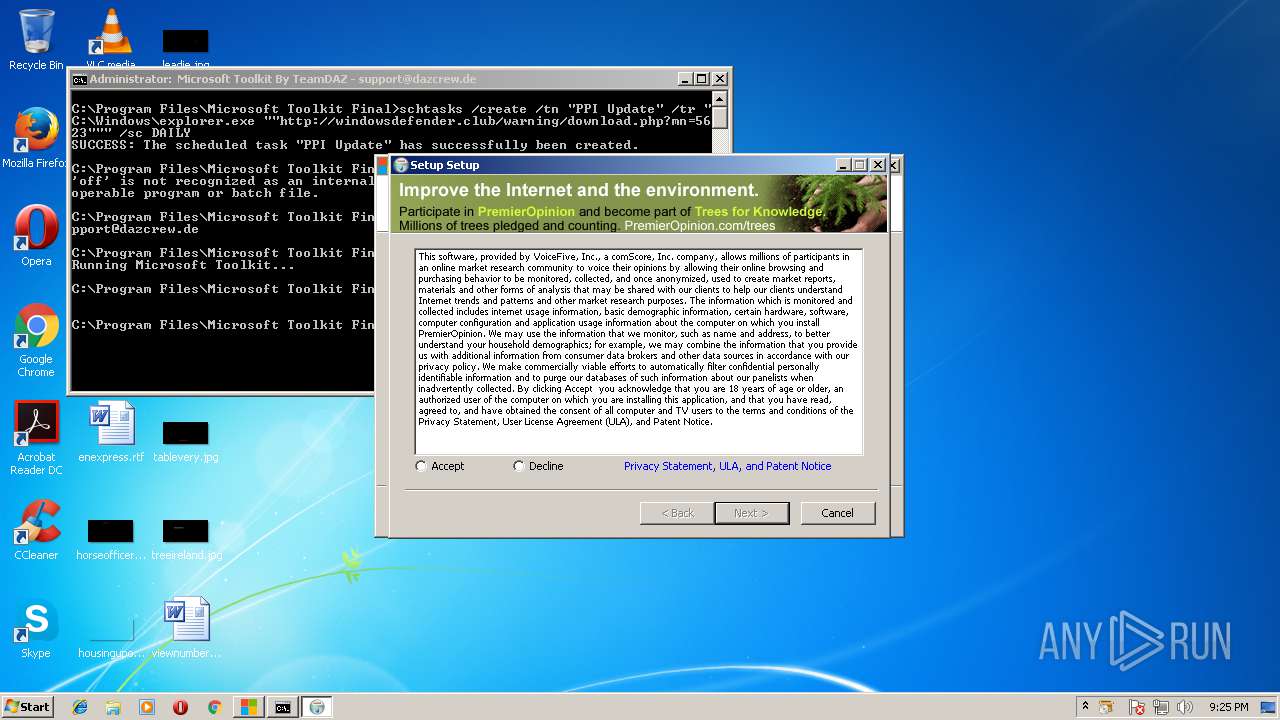Click the Show desktop button
Viewport: 1280px width, 720px height.
pos(1269,707)
